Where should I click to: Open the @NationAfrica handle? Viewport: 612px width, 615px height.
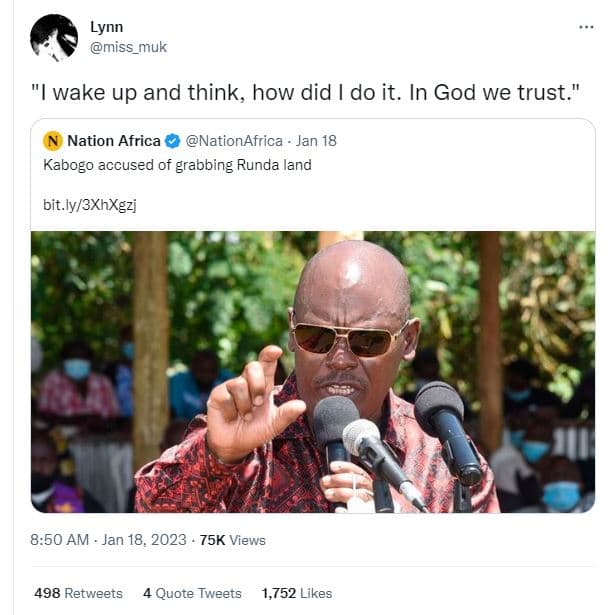[234, 141]
